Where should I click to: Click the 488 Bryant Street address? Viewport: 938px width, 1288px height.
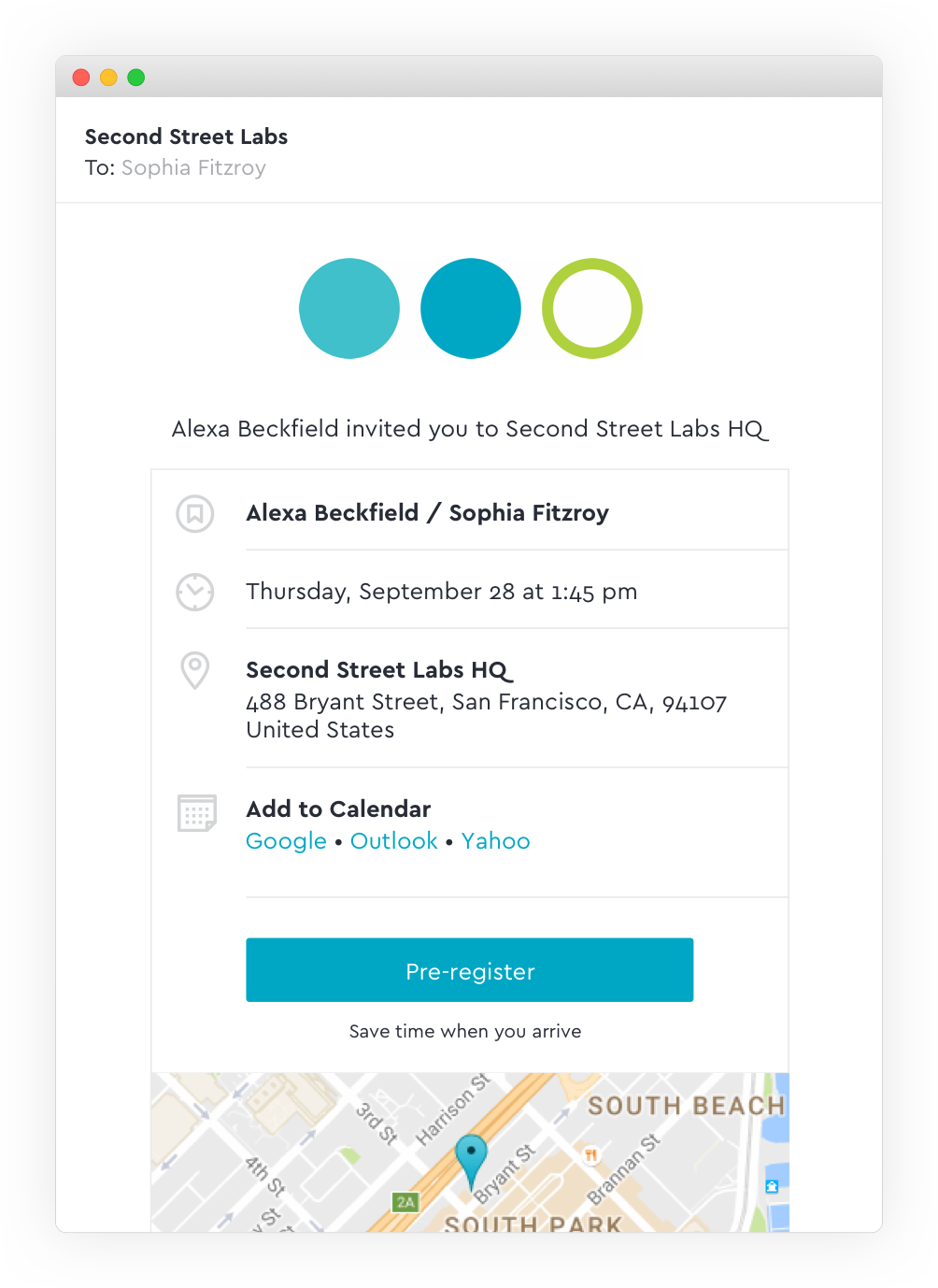click(x=486, y=703)
